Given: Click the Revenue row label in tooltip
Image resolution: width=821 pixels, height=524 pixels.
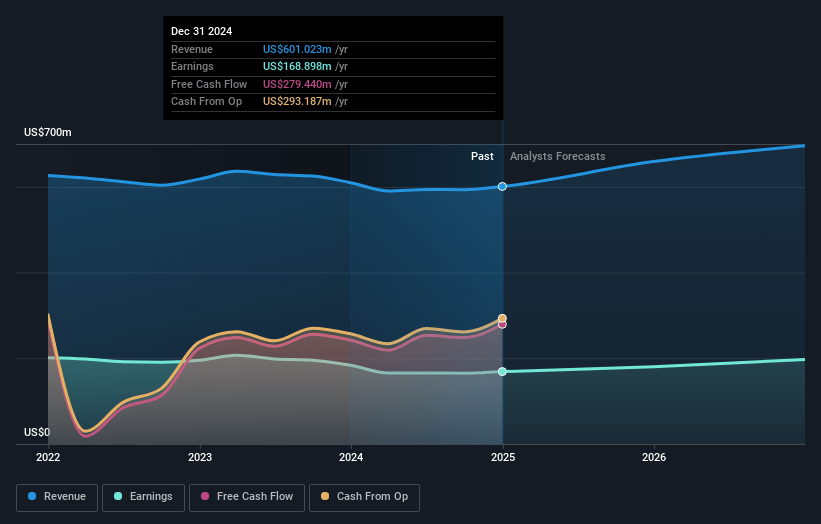Looking at the screenshot, I should [192, 49].
